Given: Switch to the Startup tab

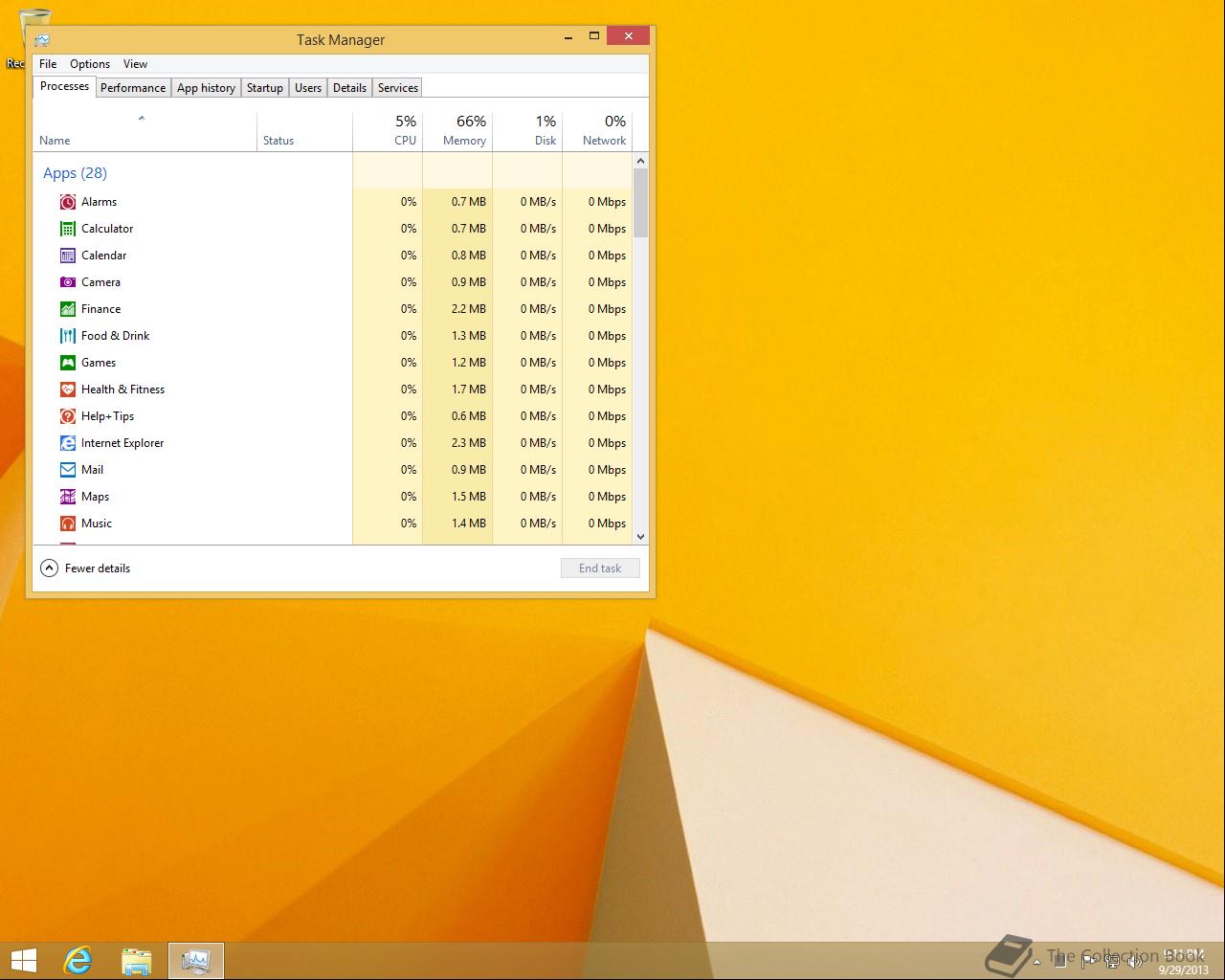Looking at the screenshot, I should point(265,88).
